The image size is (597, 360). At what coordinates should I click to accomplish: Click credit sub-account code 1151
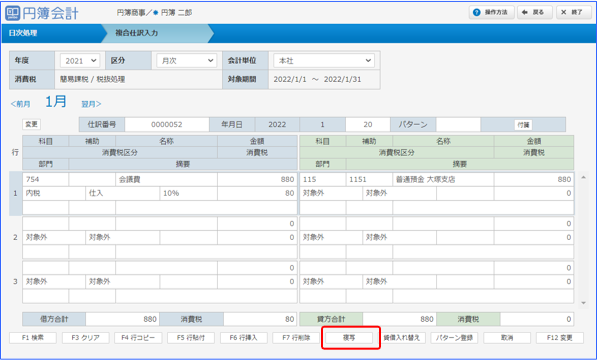pyautogui.click(x=369, y=179)
